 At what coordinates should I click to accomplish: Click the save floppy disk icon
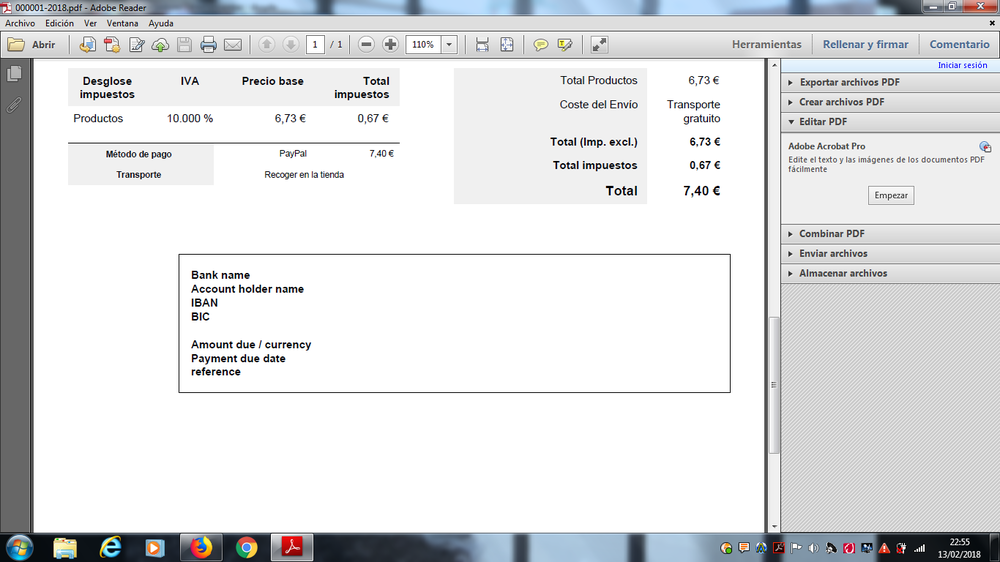184,45
